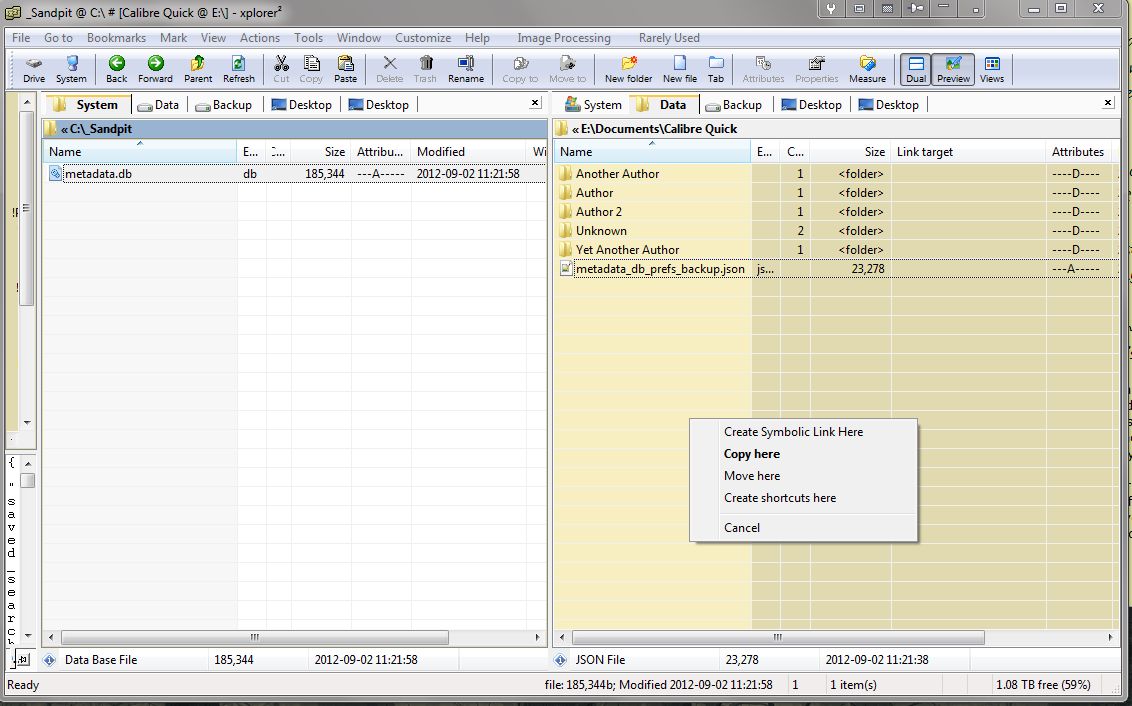1132x706 pixels.
Task: Choose Create shortcuts here
Action: click(x=780, y=498)
